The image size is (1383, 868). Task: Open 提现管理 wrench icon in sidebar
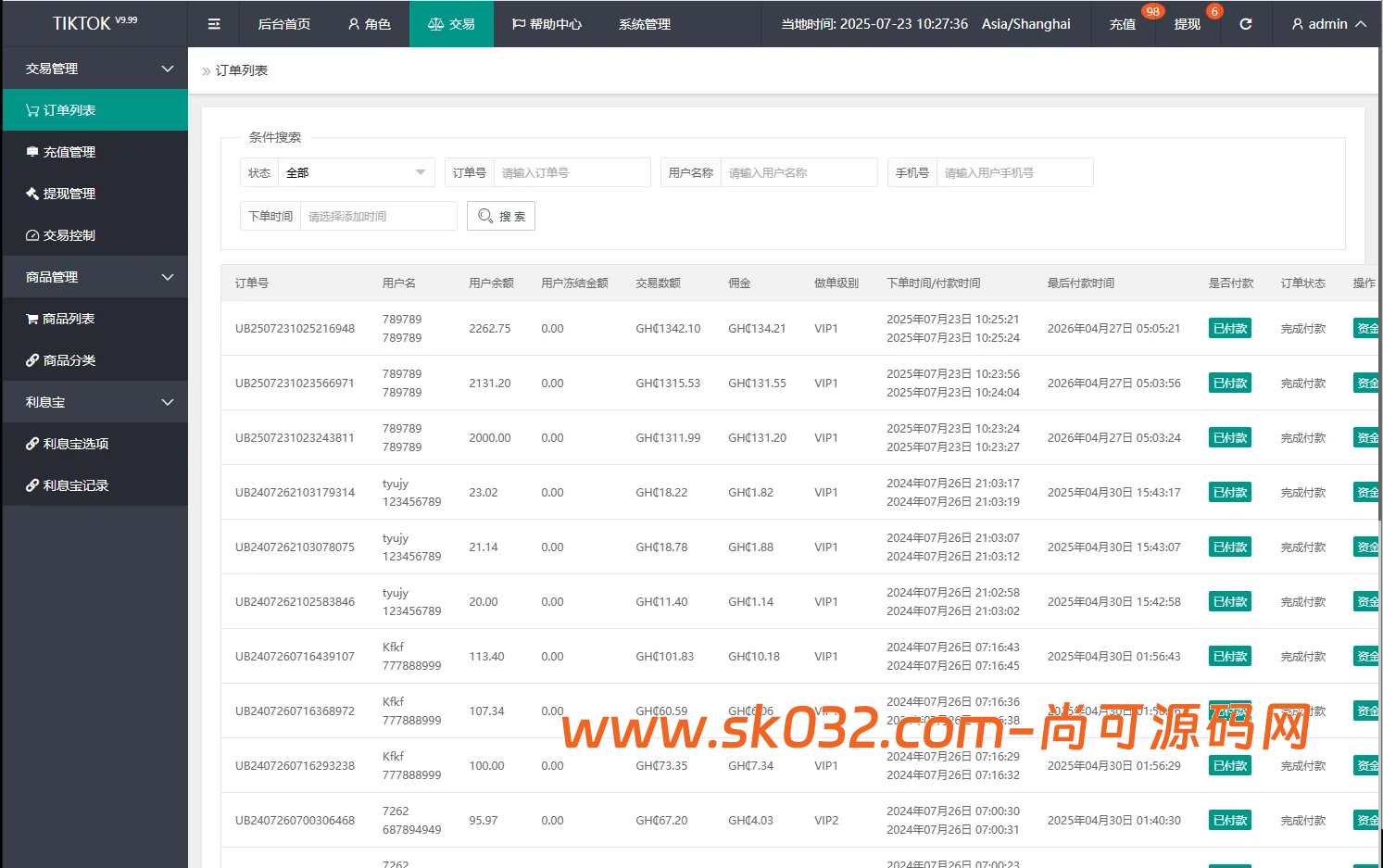(34, 193)
